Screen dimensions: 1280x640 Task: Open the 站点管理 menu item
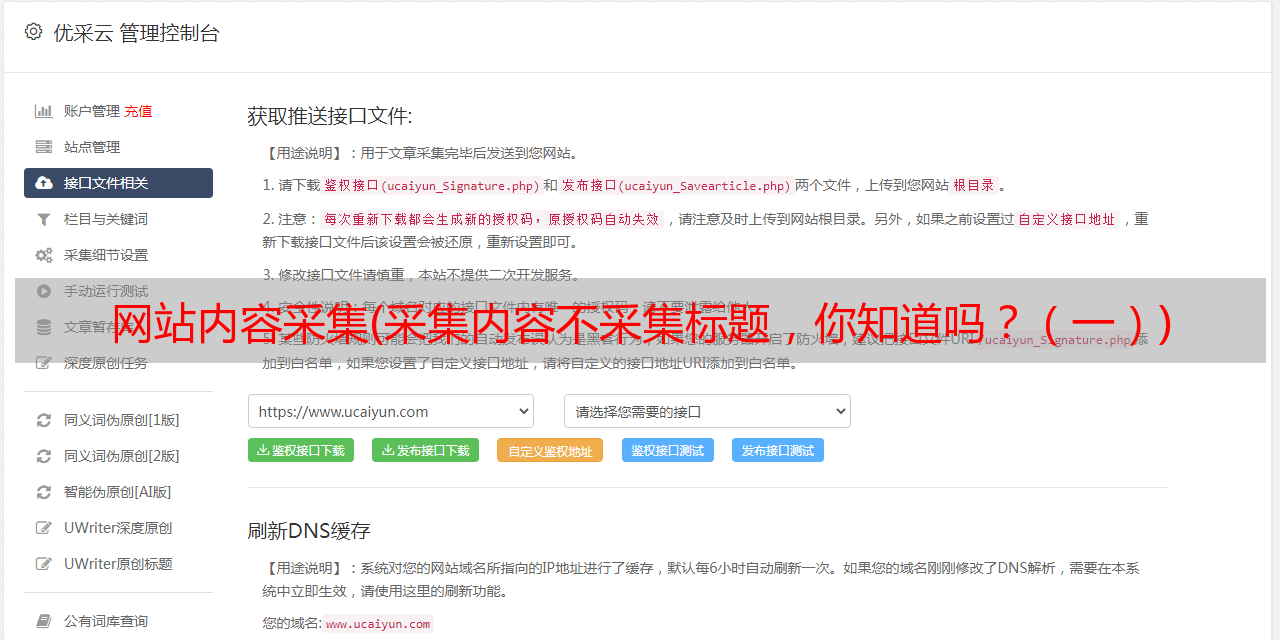point(118,147)
